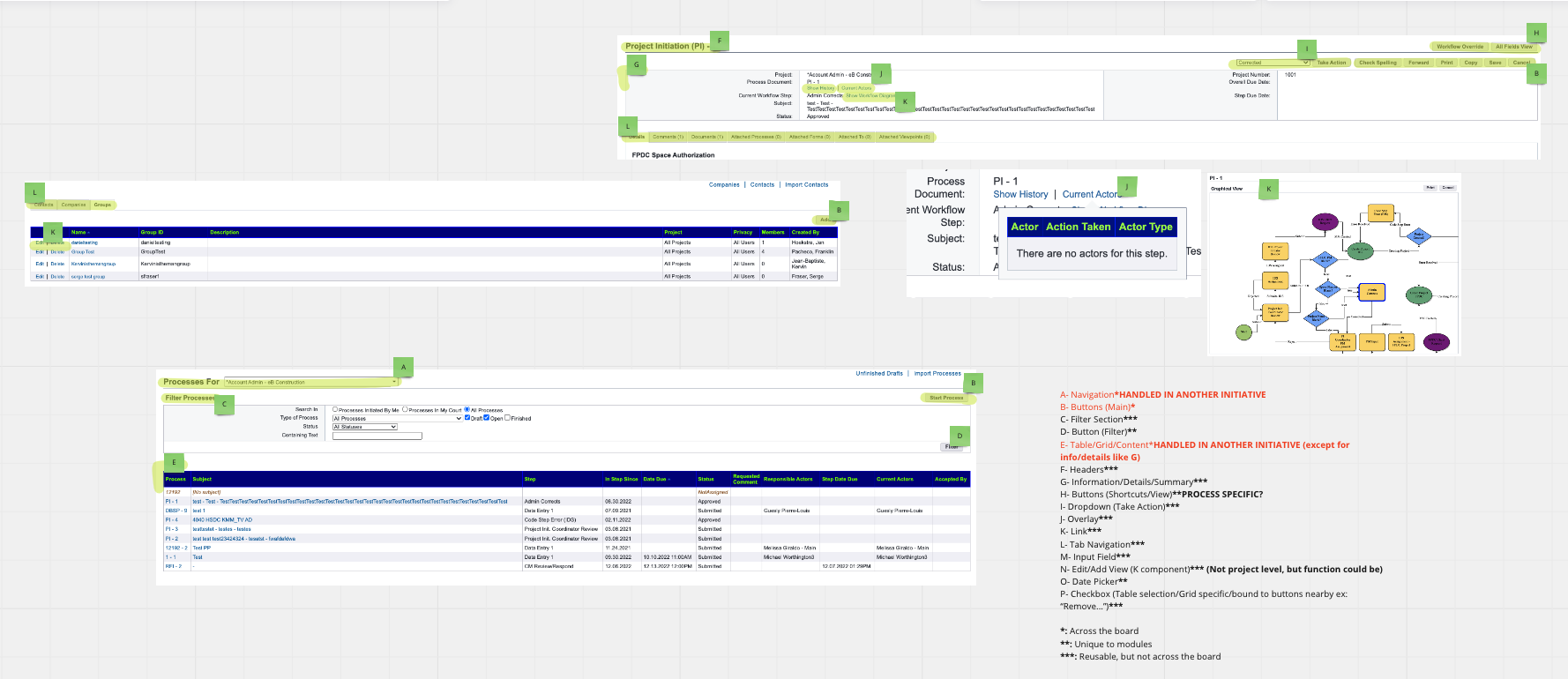Open the Attached Processes (0) tab
Image resolution: width=1568 pixels, height=679 pixels.
point(756,137)
